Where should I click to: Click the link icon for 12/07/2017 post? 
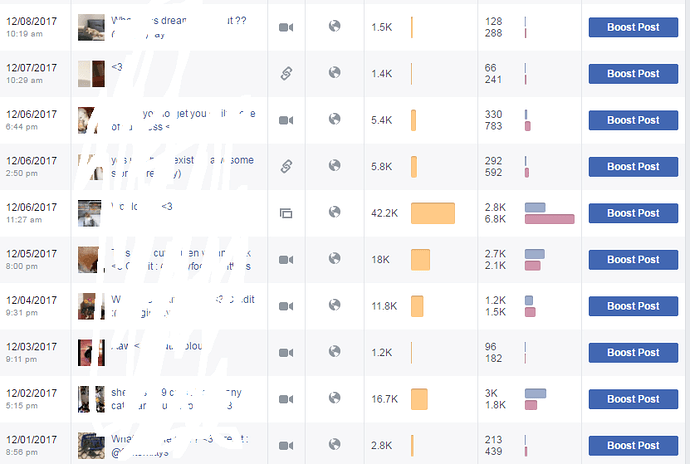click(286, 74)
